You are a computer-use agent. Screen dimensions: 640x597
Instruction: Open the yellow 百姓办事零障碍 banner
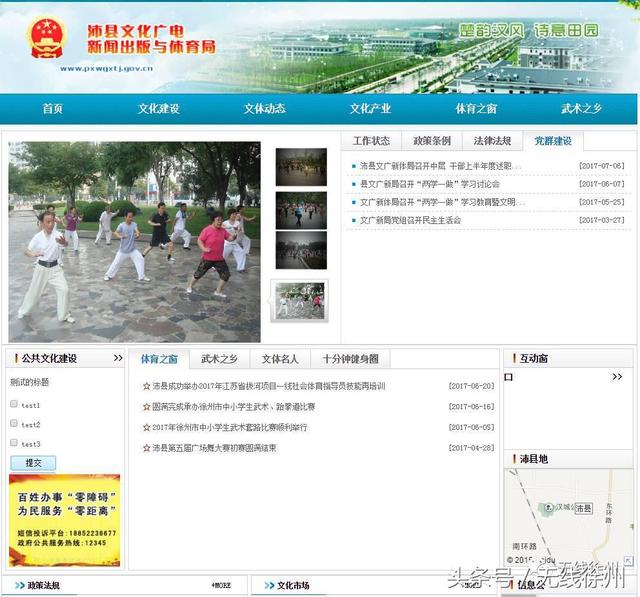click(x=64, y=520)
